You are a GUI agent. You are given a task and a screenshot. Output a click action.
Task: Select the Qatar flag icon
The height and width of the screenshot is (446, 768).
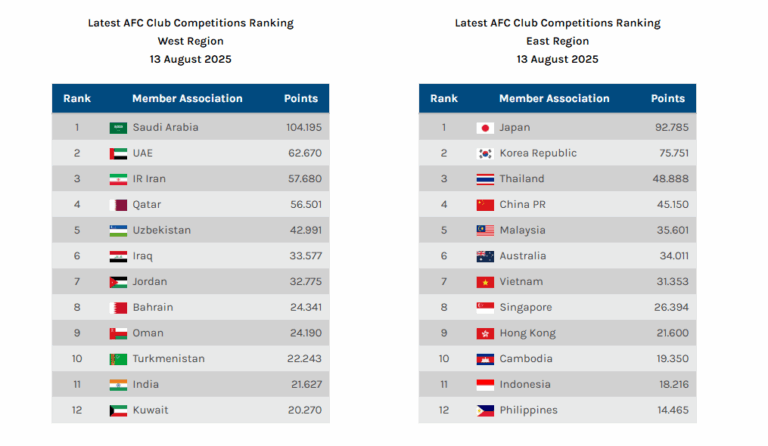(x=118, y=205)
